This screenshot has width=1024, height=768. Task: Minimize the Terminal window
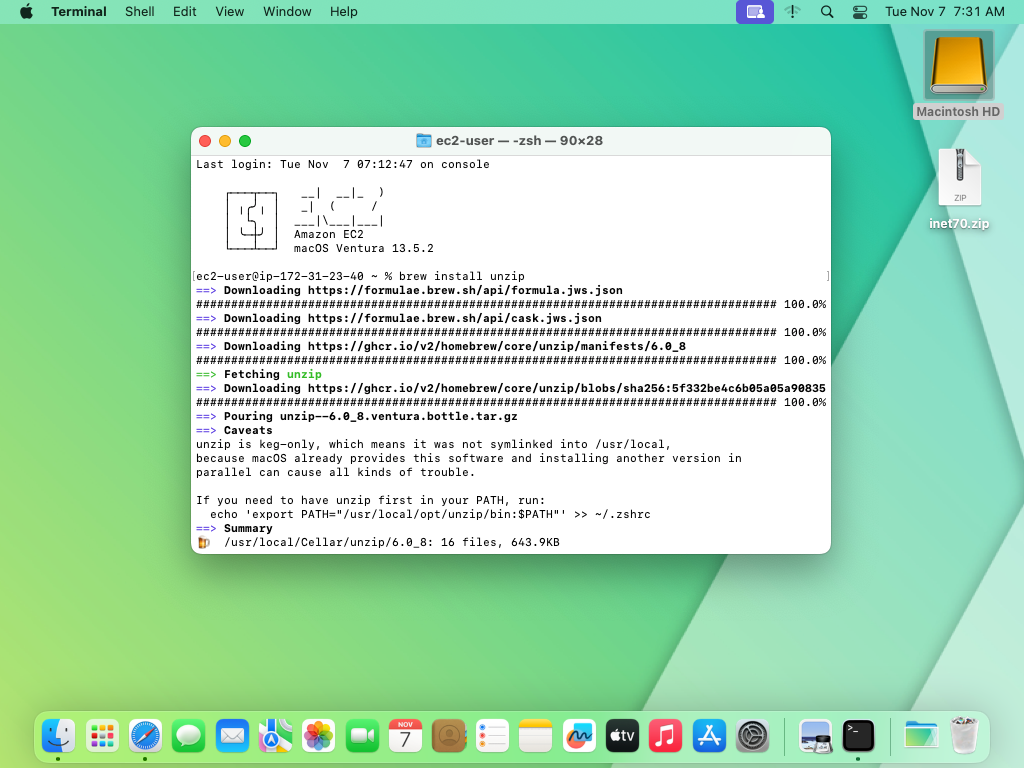tap(225, 141)
